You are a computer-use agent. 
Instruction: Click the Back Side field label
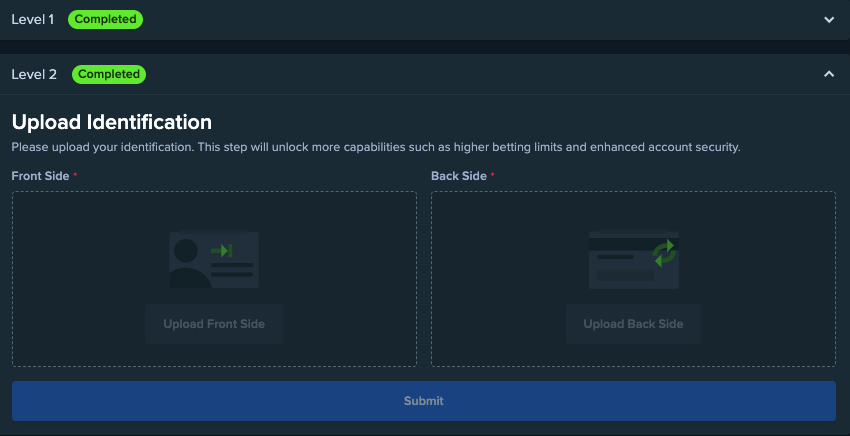click(x=459, y=176)
